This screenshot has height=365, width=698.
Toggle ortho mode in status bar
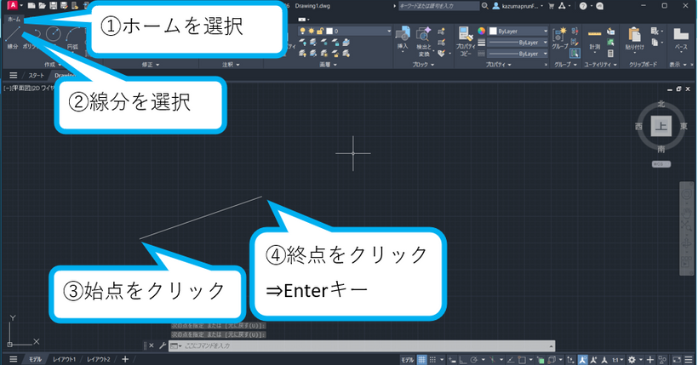coord(463,360)
